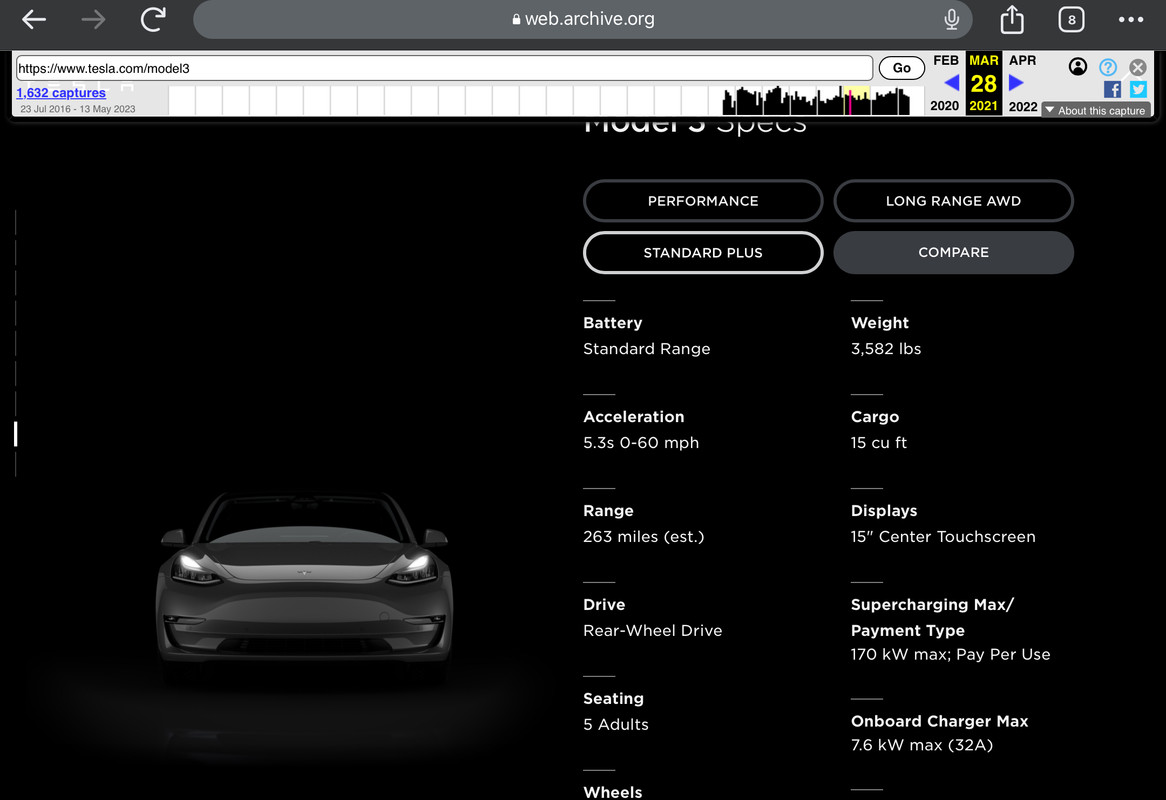
Task: Share capture on Twitter icon
Action: point(1138,90)
